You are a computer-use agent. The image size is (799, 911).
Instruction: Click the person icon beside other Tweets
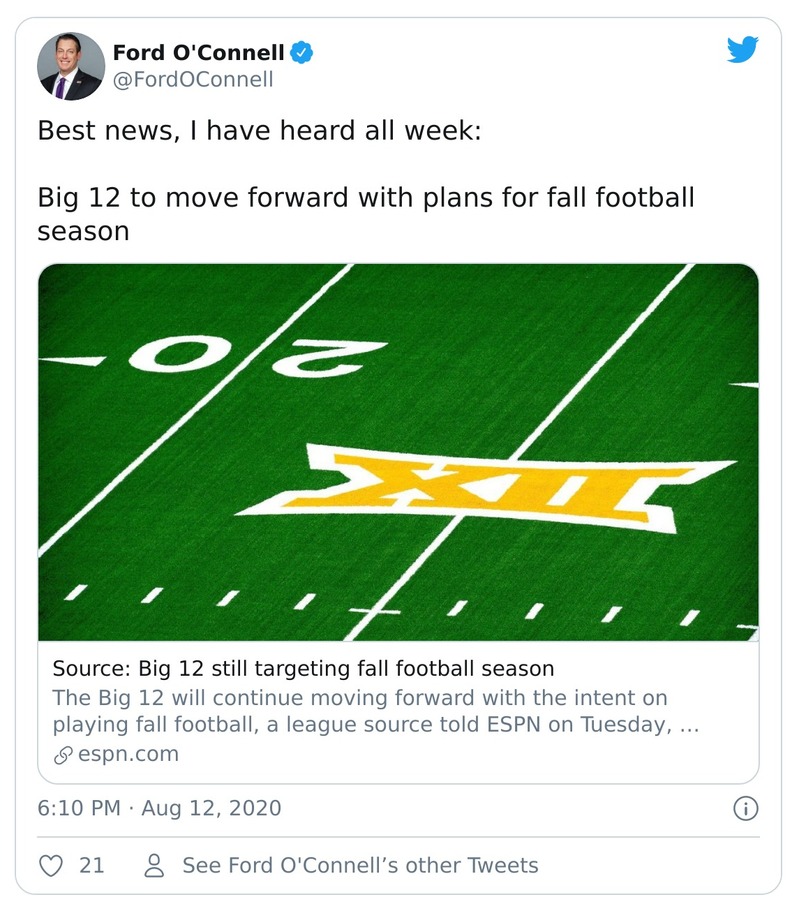pos(154,865)
